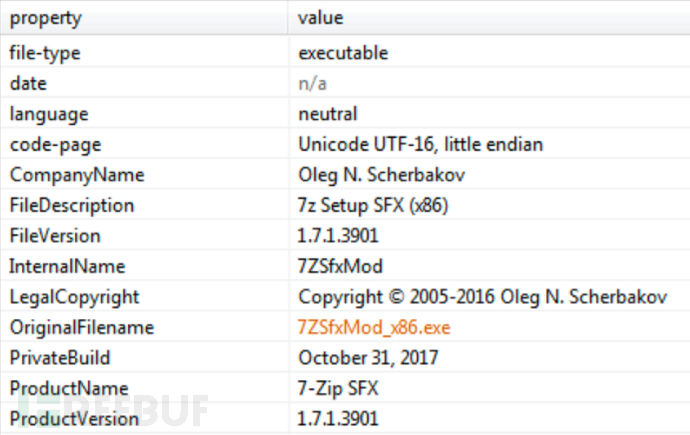Click the 'property' column header
The height and width of the screenshot is (435, 690).
(46, 18)
